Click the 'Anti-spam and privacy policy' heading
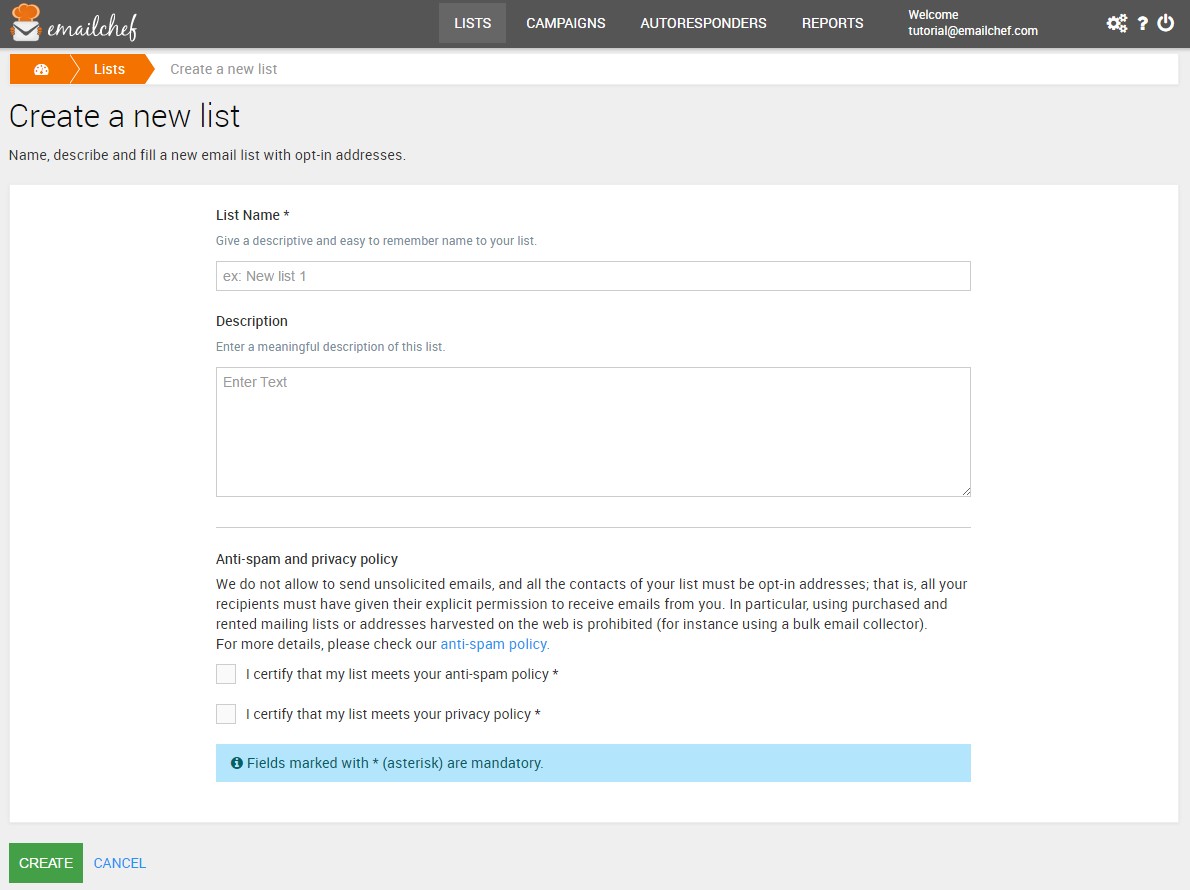1190x890 pixels. pos(307,559)
